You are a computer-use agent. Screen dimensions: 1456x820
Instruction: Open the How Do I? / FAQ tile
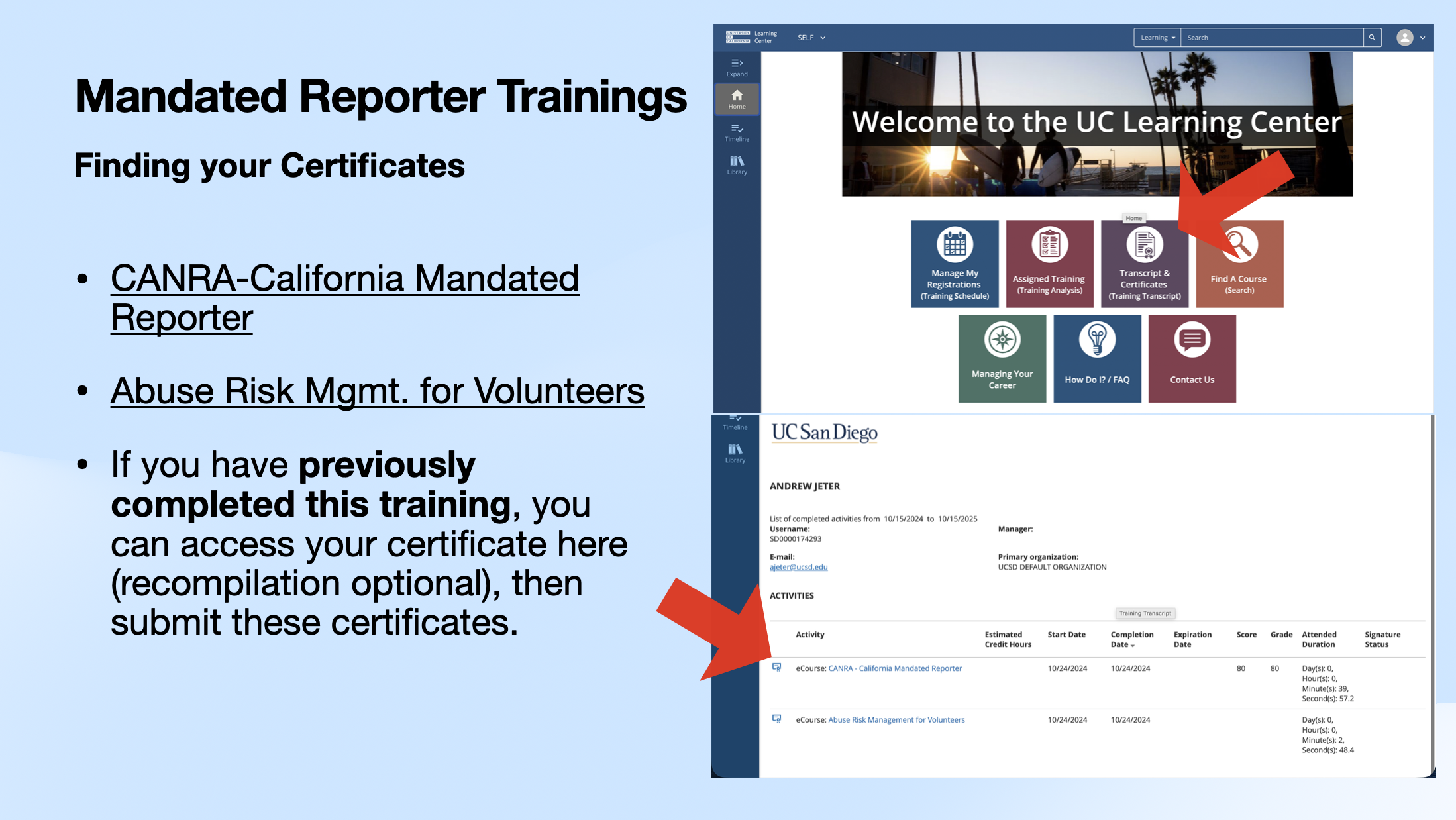click(x=1097, y=358)
